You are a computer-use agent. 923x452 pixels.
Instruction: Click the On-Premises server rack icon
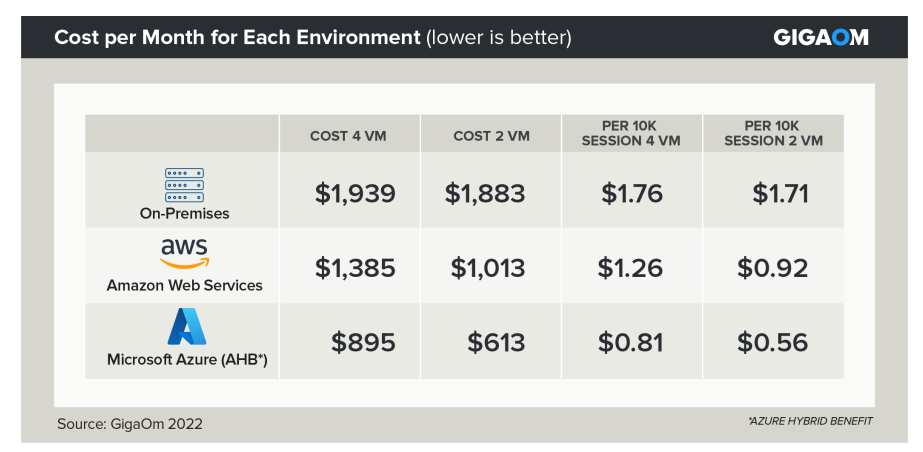click(x=184, y=185)
